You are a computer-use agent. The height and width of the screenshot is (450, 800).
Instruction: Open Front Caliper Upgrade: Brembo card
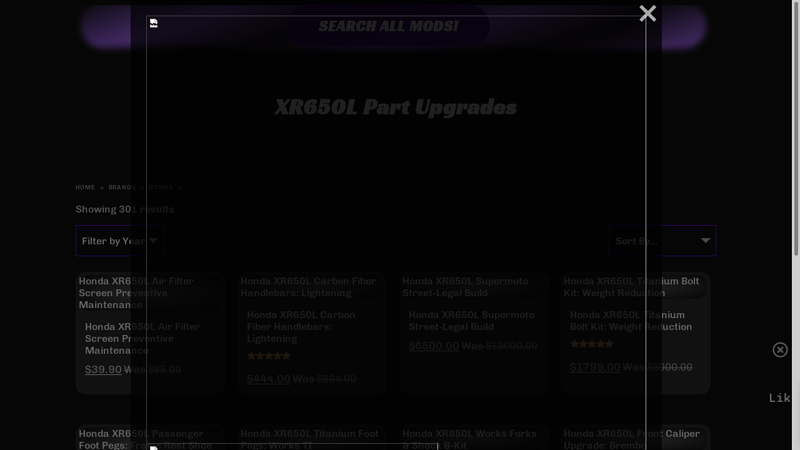[x=632, y=439]
